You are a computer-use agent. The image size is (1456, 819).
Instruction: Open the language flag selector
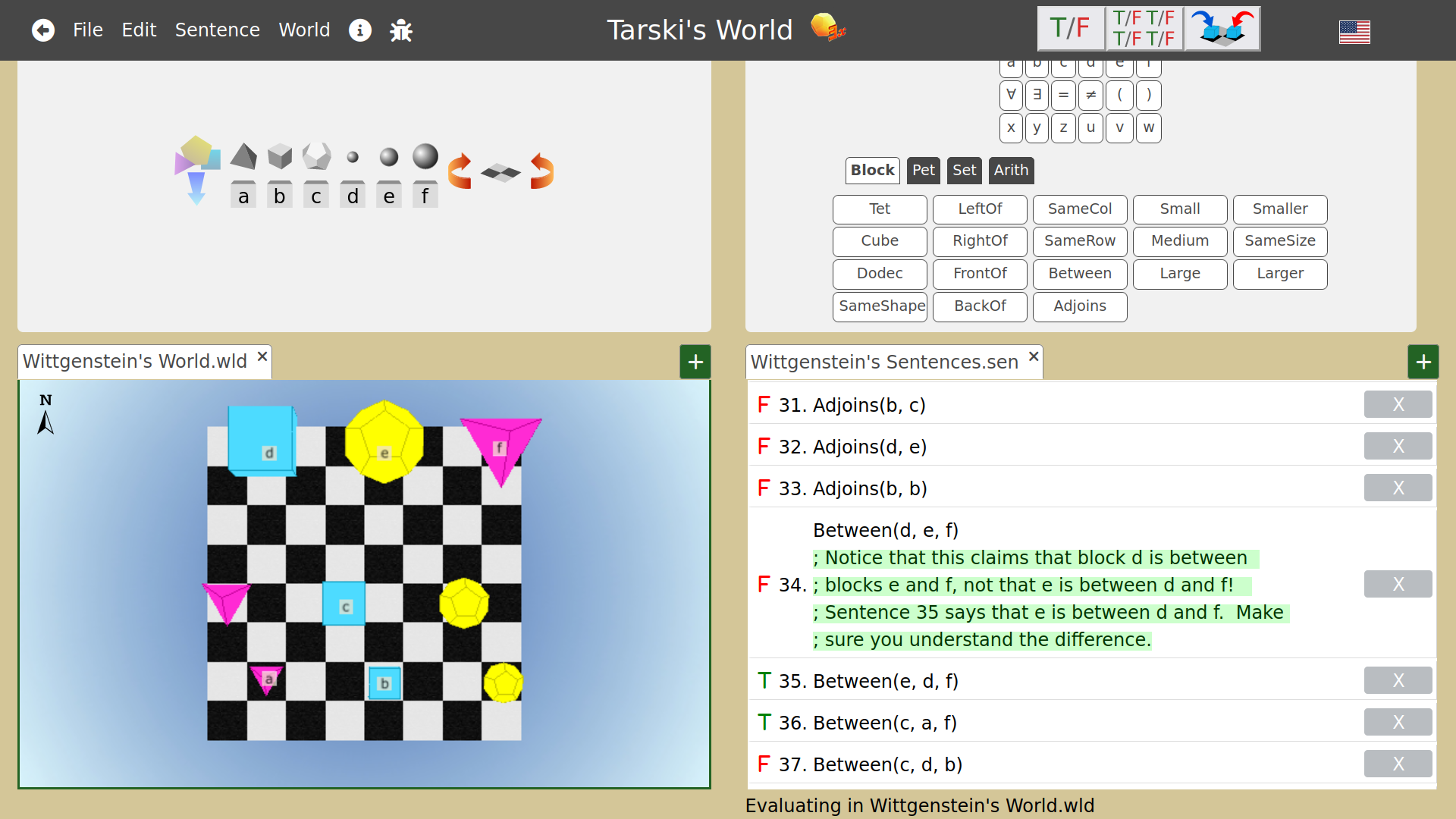pos(1354,32)
